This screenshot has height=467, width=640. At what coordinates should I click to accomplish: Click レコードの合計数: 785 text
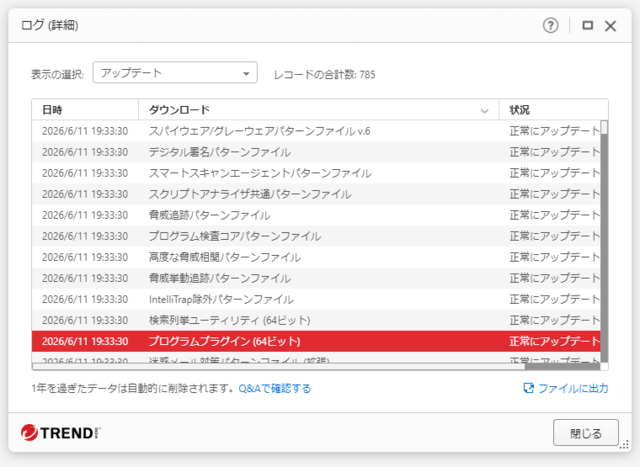(x=324, y=75)
